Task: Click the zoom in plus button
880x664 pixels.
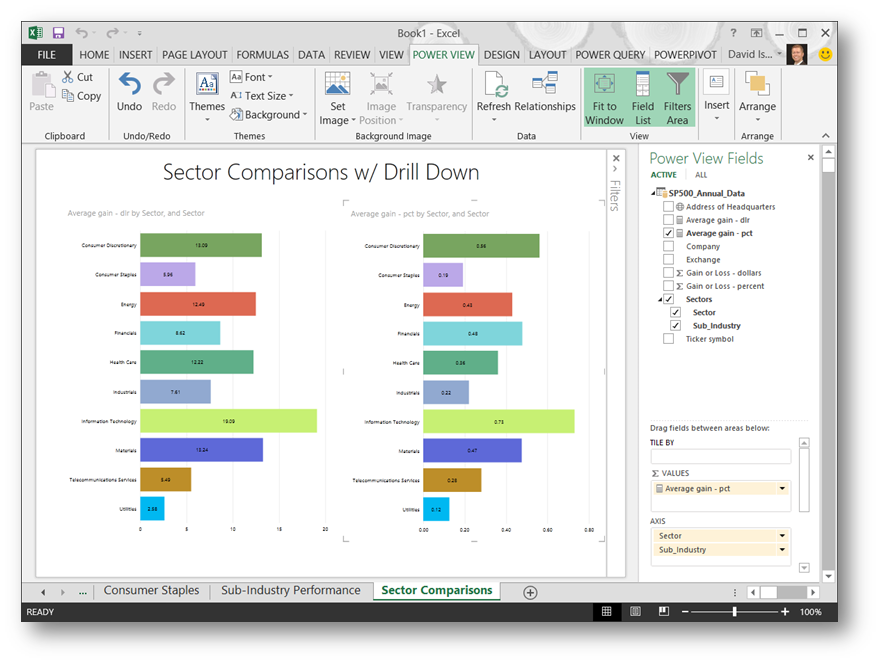Action: [x=785, y=612]
